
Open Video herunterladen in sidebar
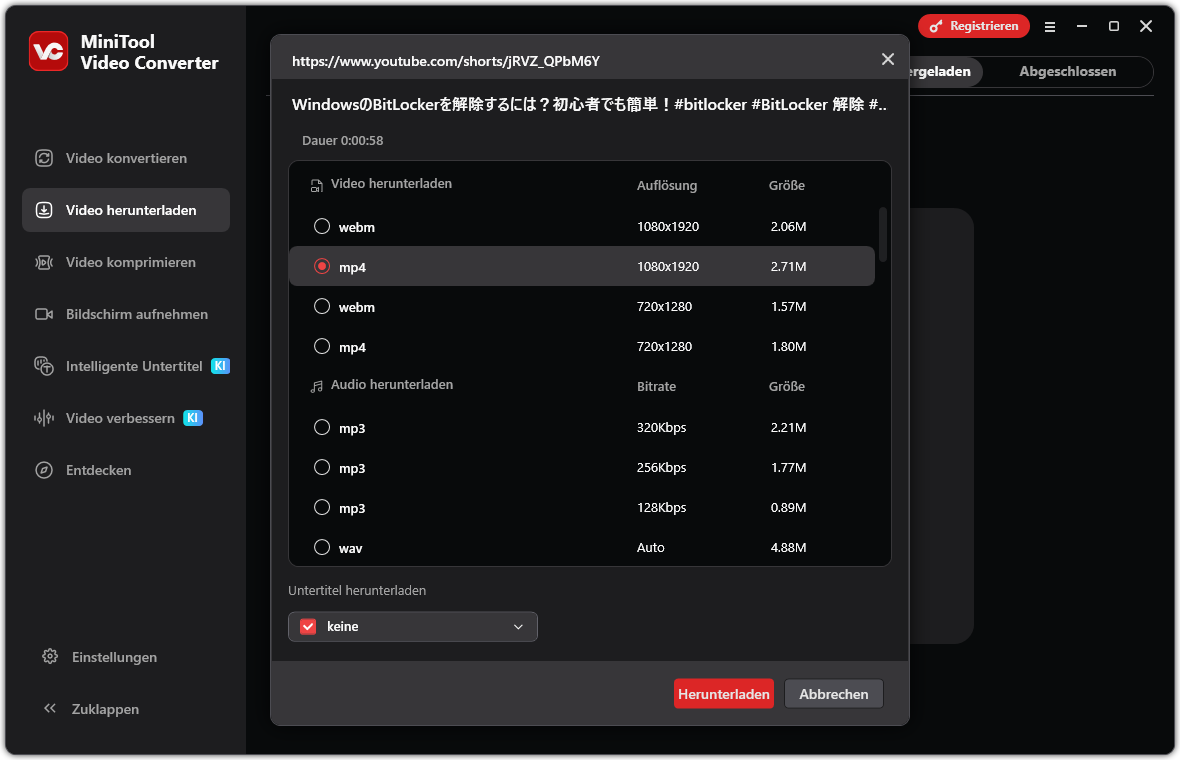126,210
